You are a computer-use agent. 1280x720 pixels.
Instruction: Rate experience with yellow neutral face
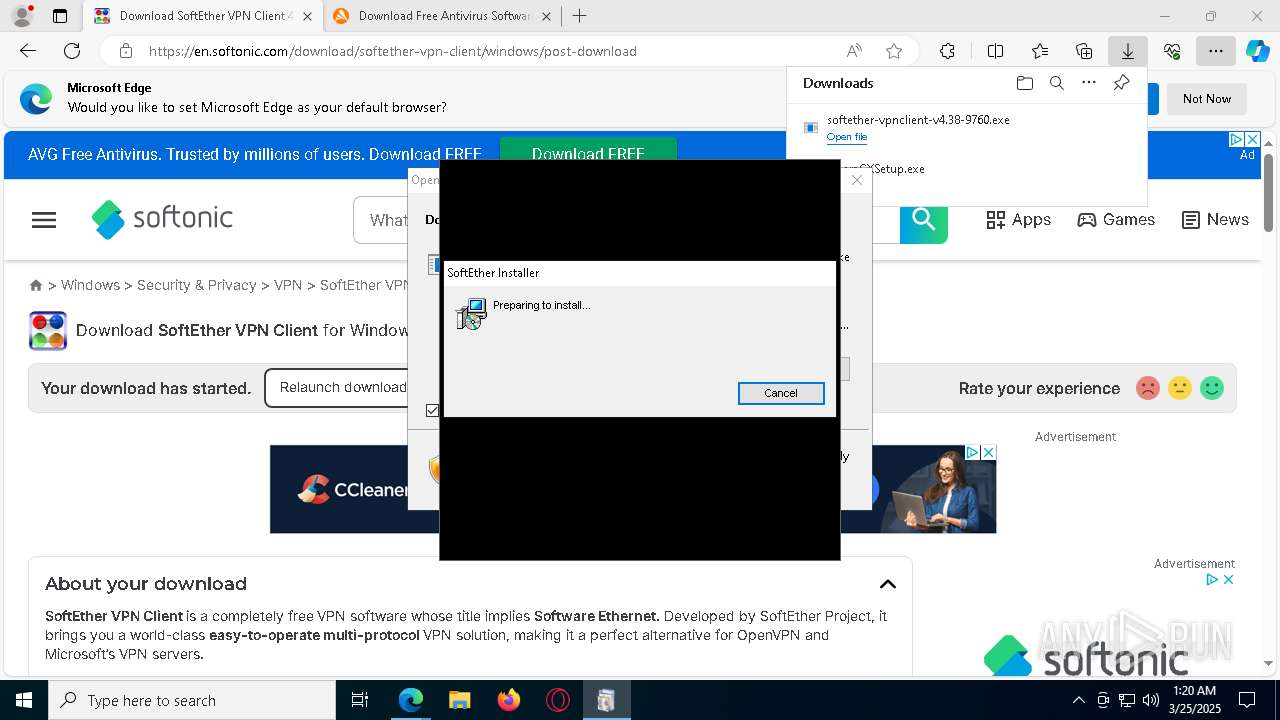[1180, 388]
